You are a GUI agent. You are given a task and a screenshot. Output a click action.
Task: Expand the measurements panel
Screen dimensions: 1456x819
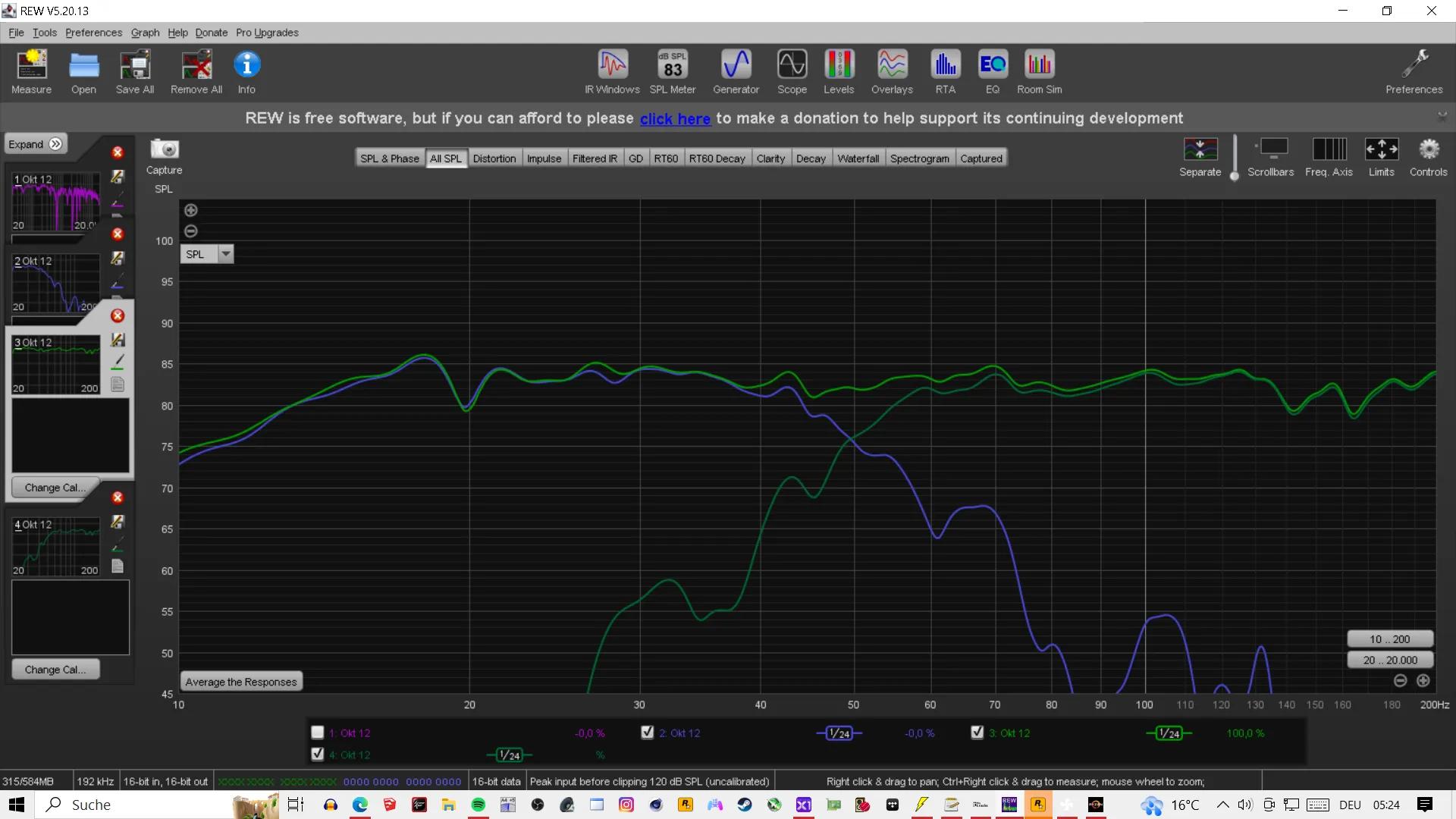pyautogui.click(x=36, y=144)
